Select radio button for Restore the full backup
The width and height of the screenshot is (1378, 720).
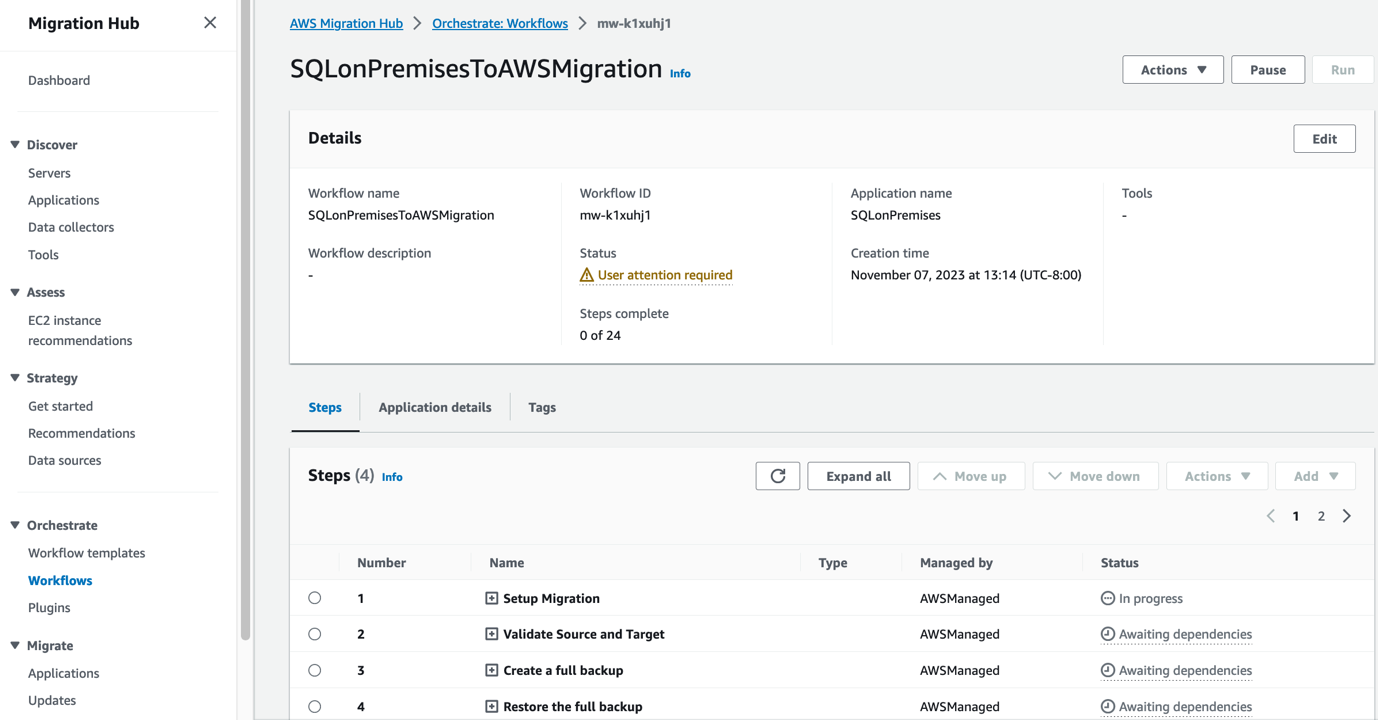pos(315,706)
